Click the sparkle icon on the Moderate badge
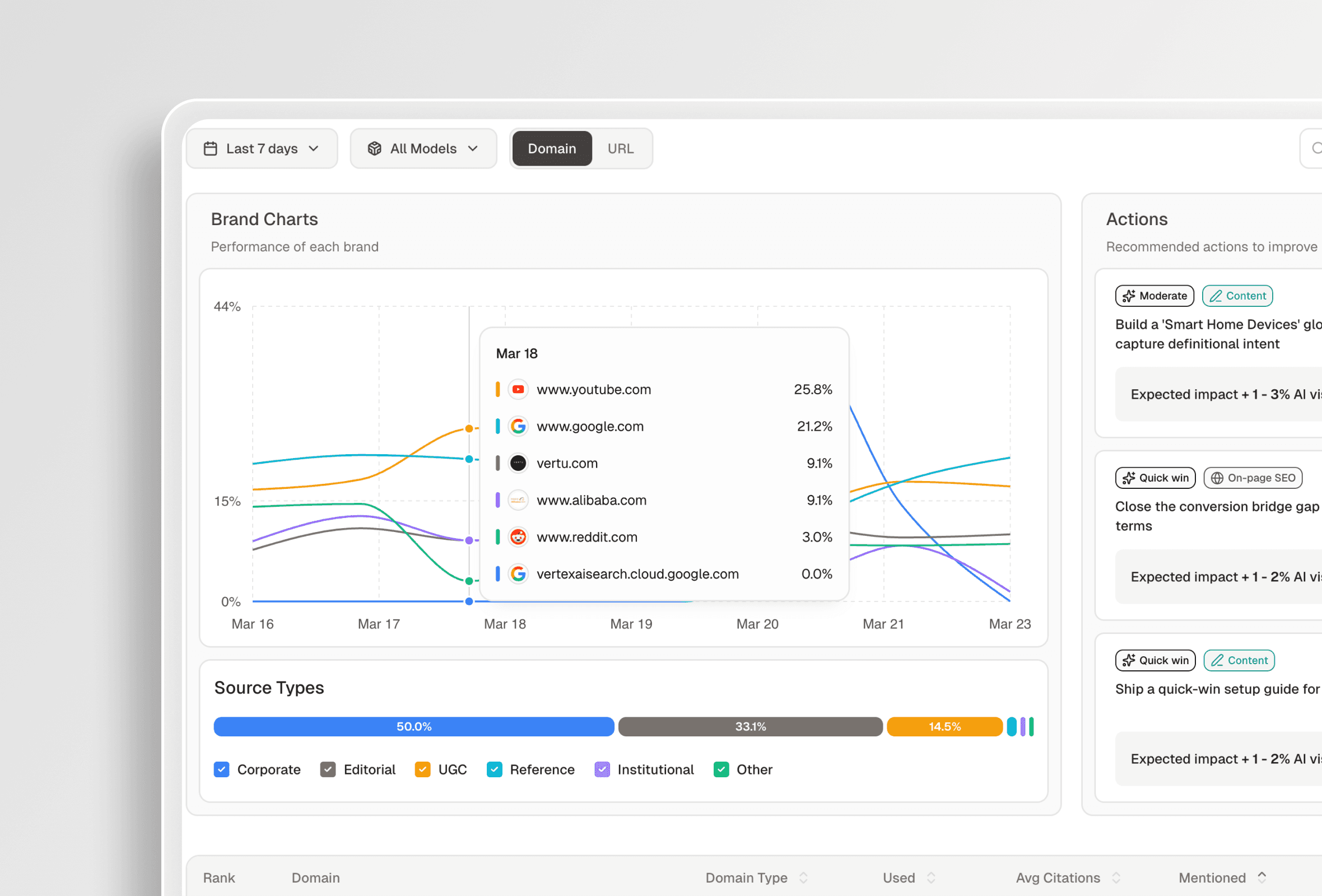The width and height of the screenshot is (1322, 896). tap(1129, 296)
